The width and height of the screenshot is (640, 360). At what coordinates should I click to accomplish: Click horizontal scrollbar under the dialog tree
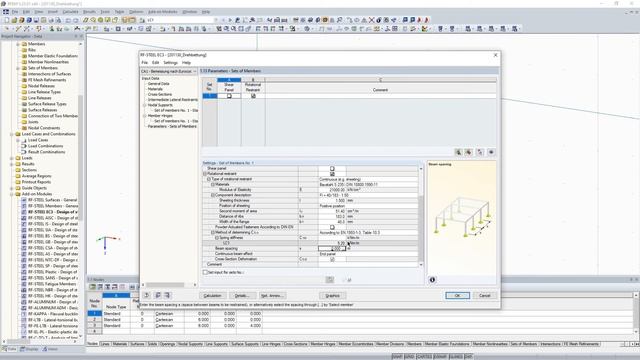pyautogui.click(x=169, y=285)
